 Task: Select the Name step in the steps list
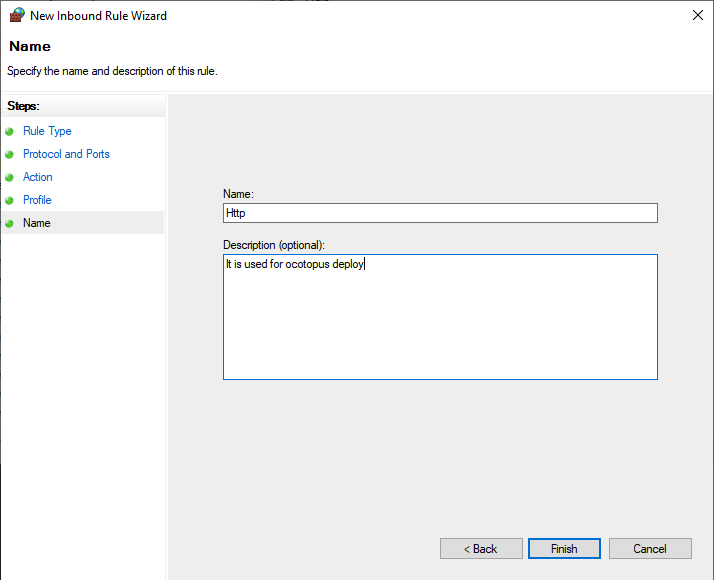click(37, 223)
